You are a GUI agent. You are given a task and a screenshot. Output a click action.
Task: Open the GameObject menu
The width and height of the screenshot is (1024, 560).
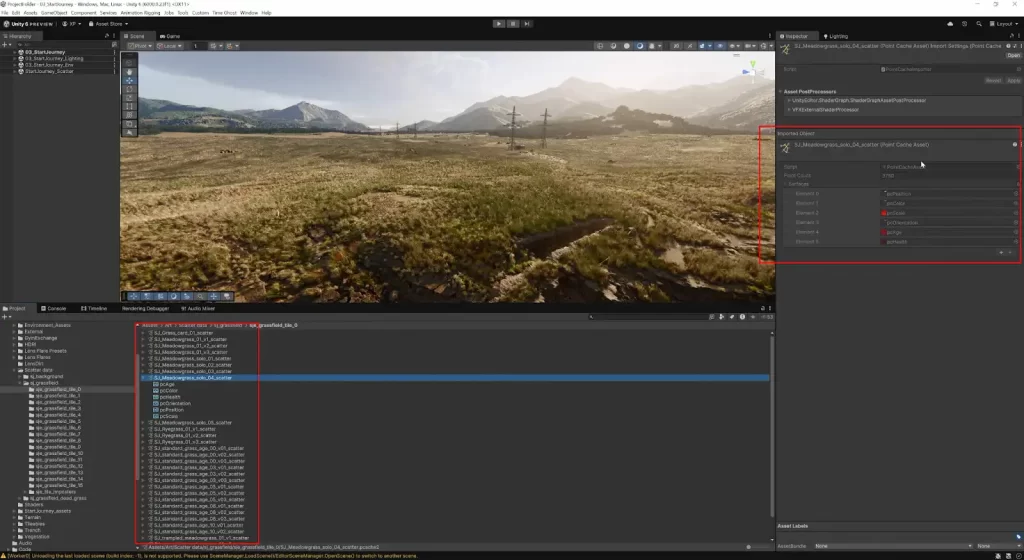click(55, 13)
